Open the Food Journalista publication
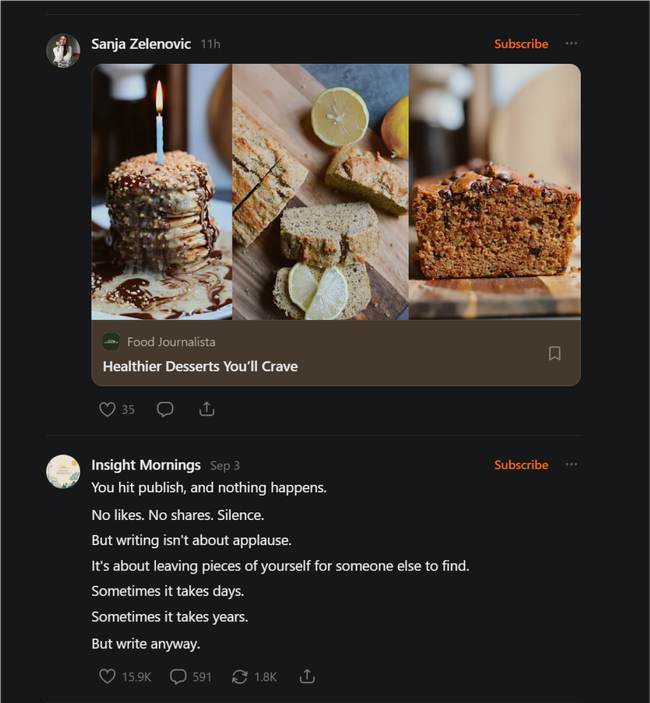Viewport: 650px width, 703px height. point(170,342)
